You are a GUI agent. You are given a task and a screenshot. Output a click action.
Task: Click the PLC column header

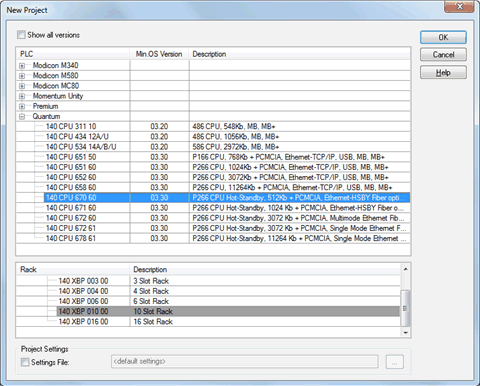pos(73,54)
